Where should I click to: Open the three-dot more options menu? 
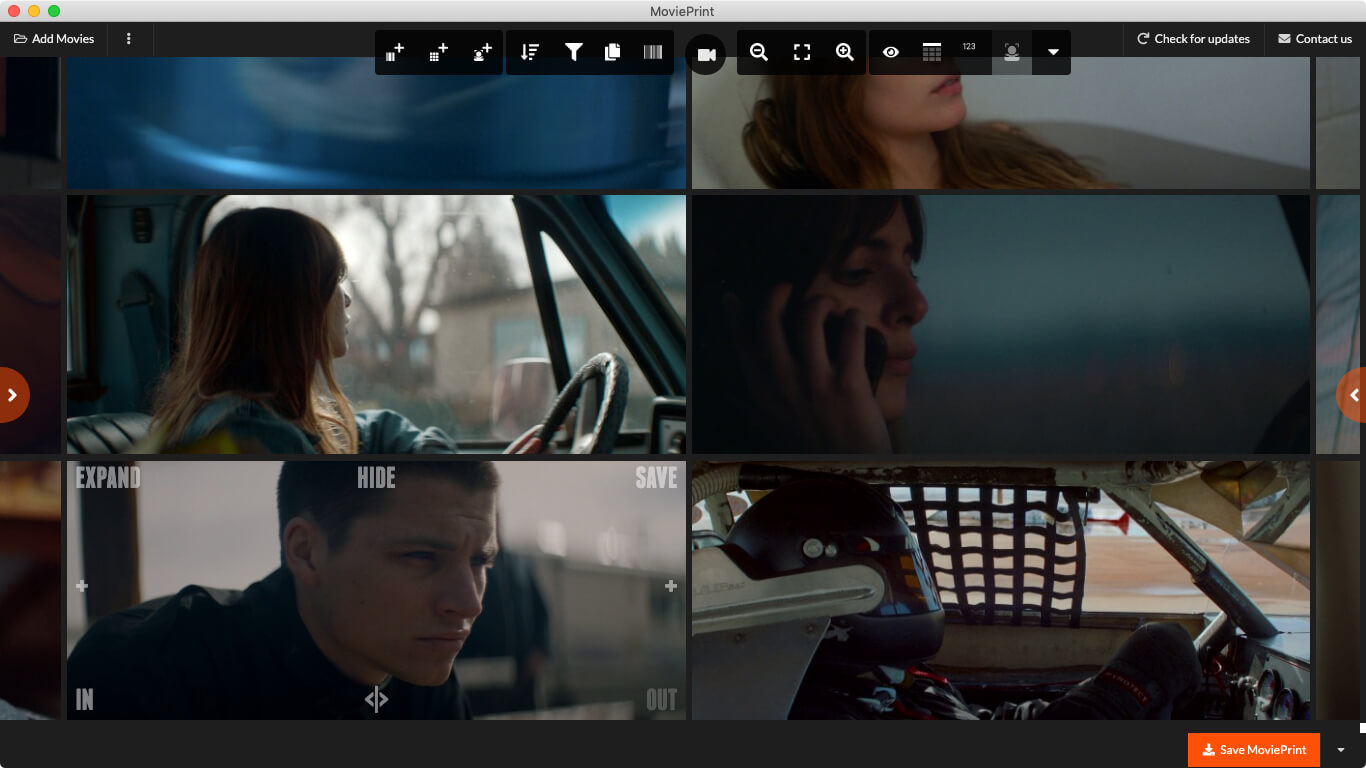(x=129, y=39)
